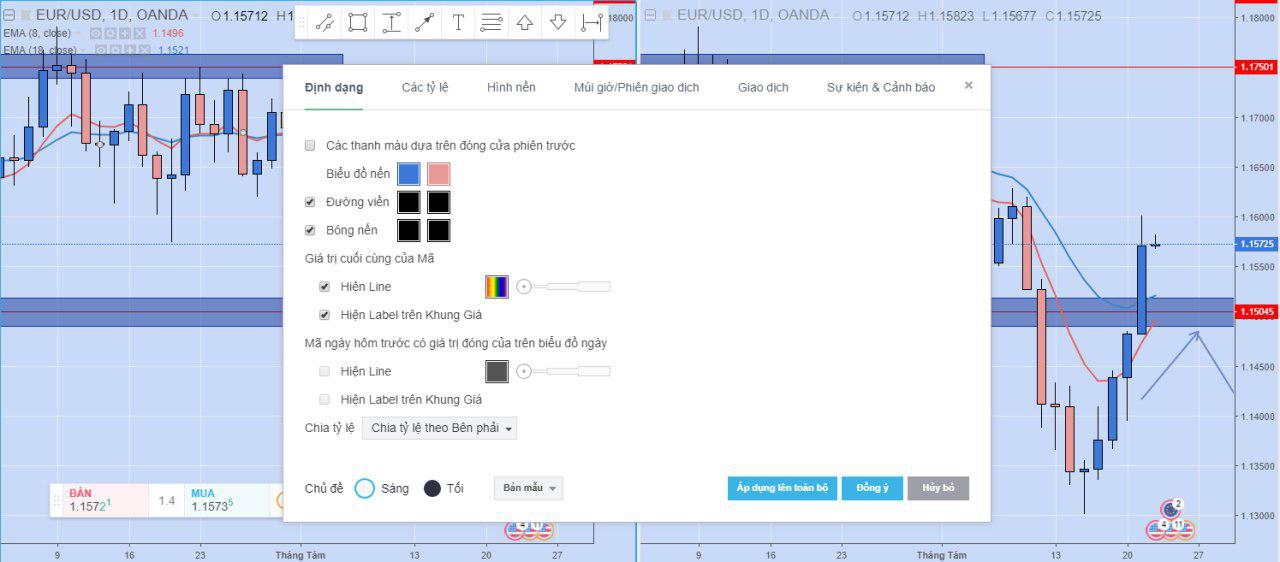Screen dimensions: 1280x562
Task: Select the vertical price range tool
Action: 391,23
